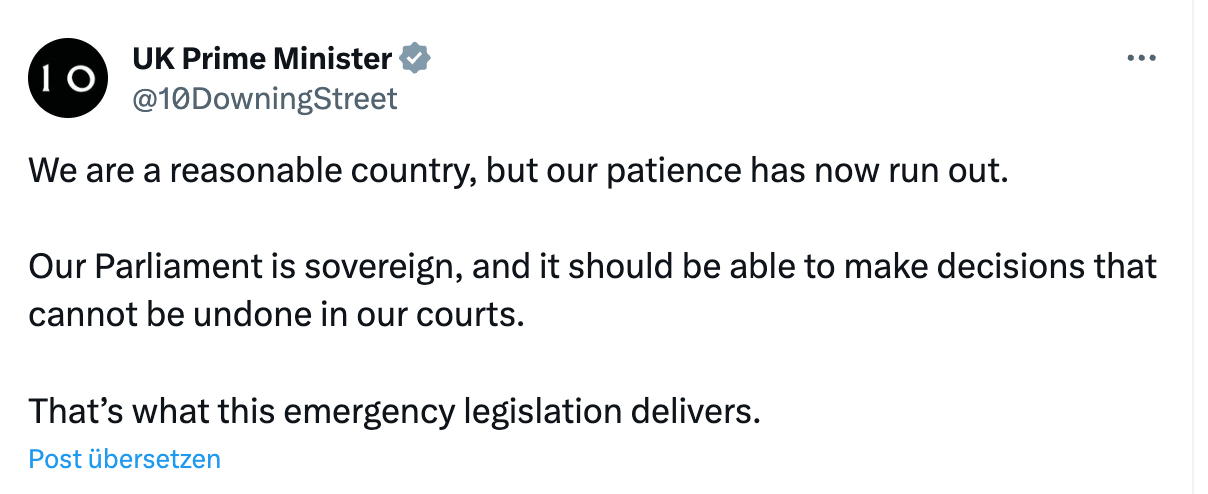The image size is (1208, 494).
Task: Click 'That's what this emergency legislation delivers.'
Action: (395, 410)
